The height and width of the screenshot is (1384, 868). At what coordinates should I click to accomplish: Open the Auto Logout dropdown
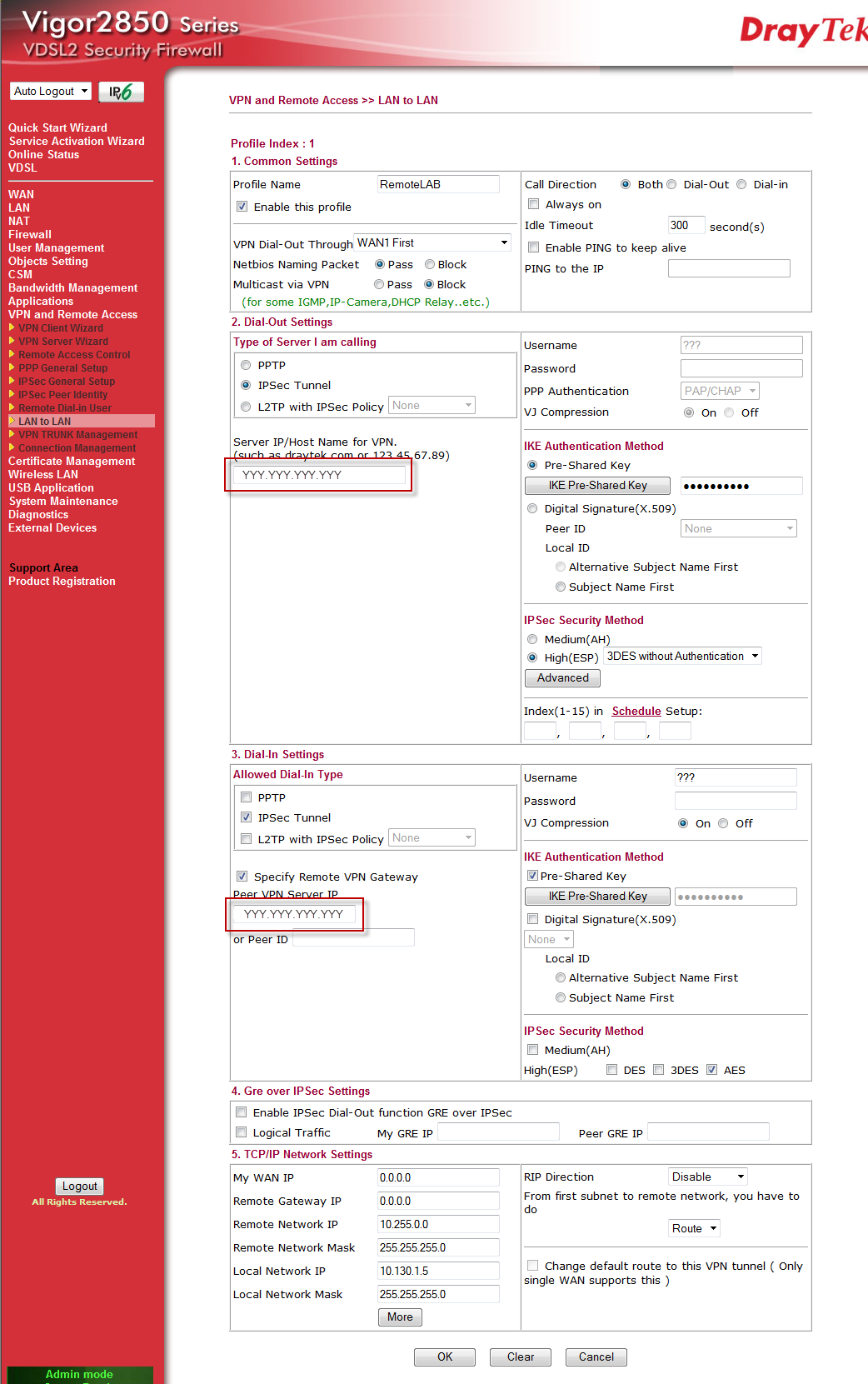[51, 91]
